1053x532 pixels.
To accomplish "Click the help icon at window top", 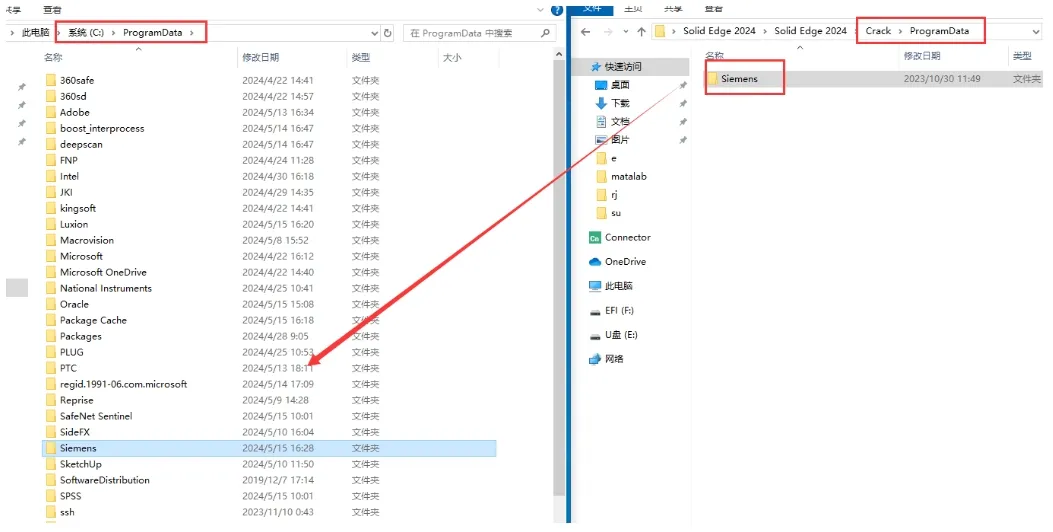I will [x=557, y=10].
